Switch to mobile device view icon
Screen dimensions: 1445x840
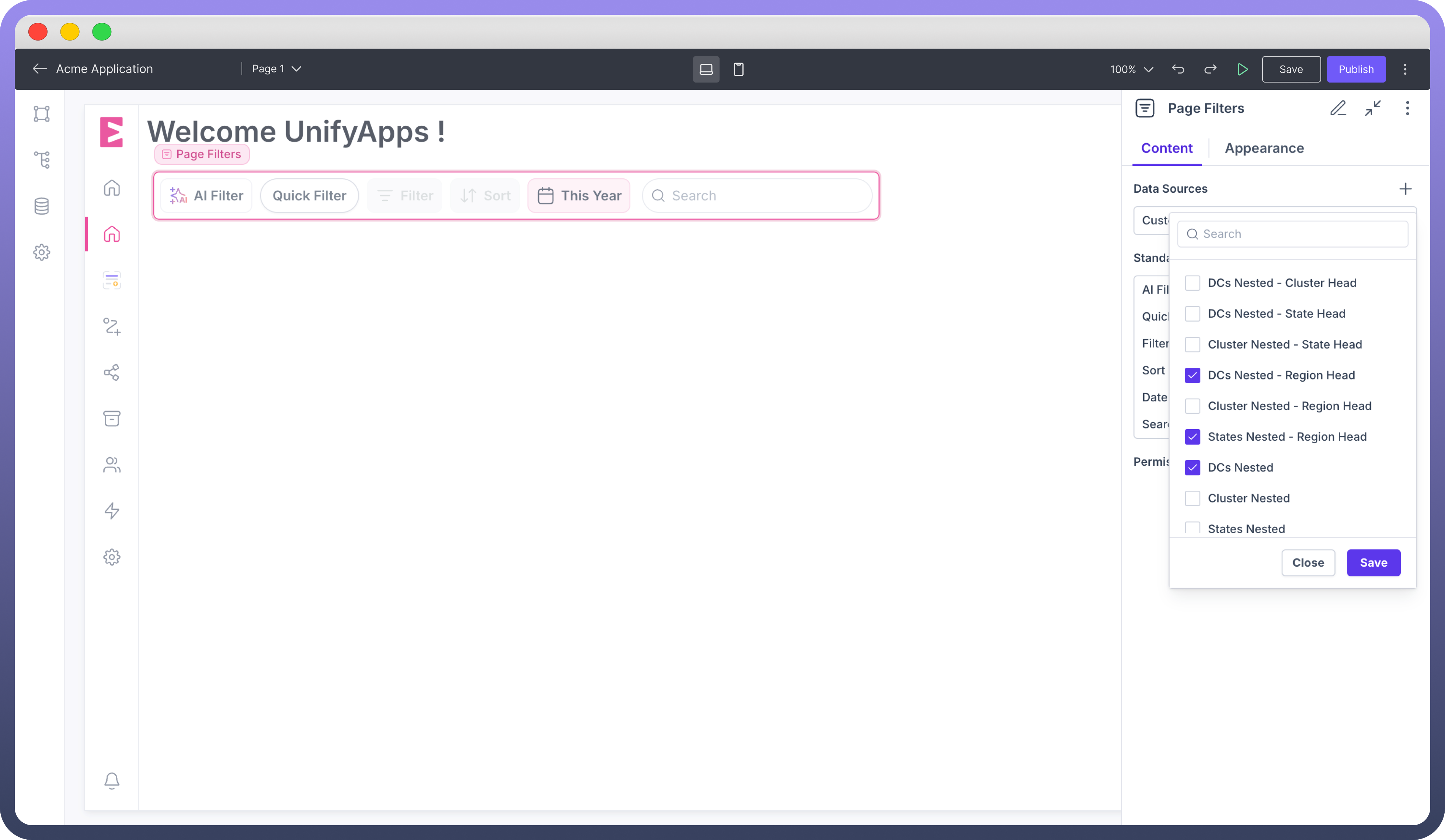coord(739,69)
